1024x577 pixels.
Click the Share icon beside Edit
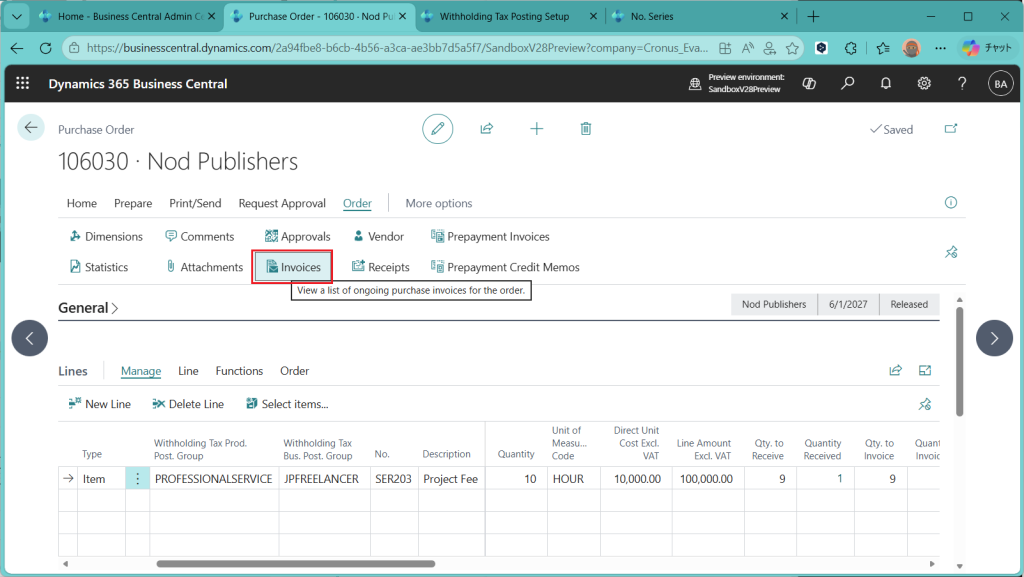coord(487,128)
